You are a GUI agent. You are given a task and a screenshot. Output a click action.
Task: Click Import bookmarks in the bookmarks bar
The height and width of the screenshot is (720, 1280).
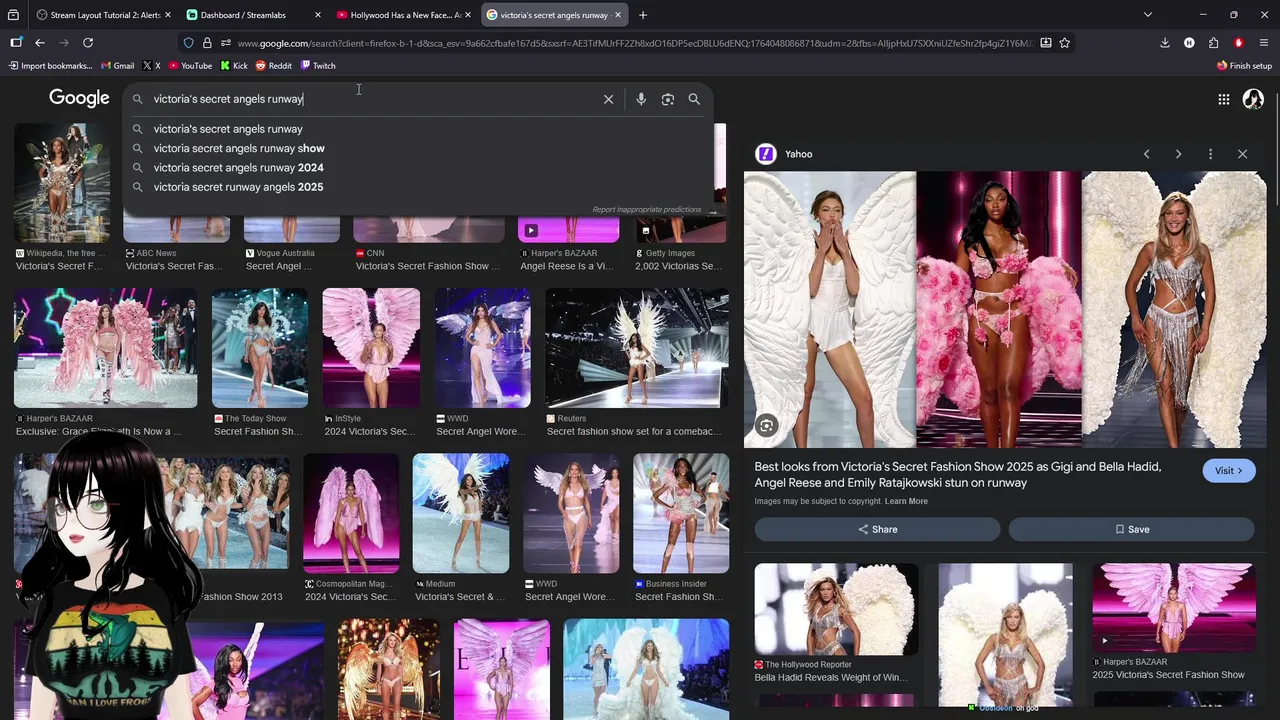click(50, 66)
